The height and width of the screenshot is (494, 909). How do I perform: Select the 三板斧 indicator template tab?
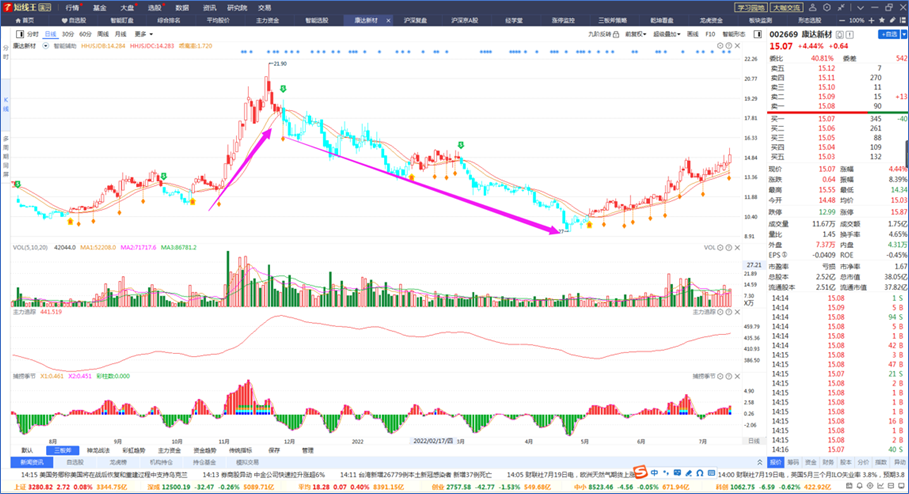point(62,450)
